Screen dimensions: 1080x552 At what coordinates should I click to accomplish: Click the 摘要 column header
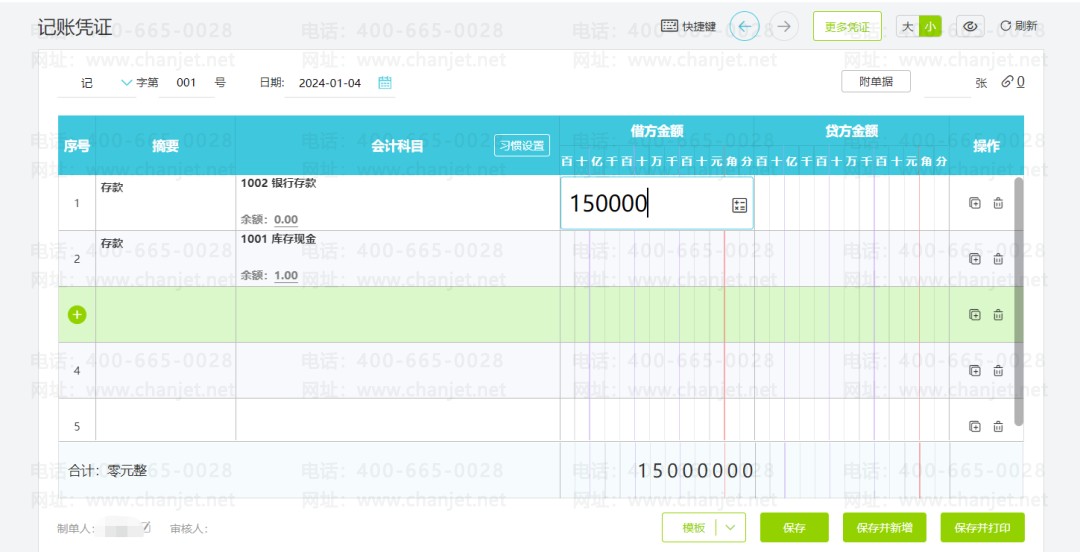click(165, 145)
